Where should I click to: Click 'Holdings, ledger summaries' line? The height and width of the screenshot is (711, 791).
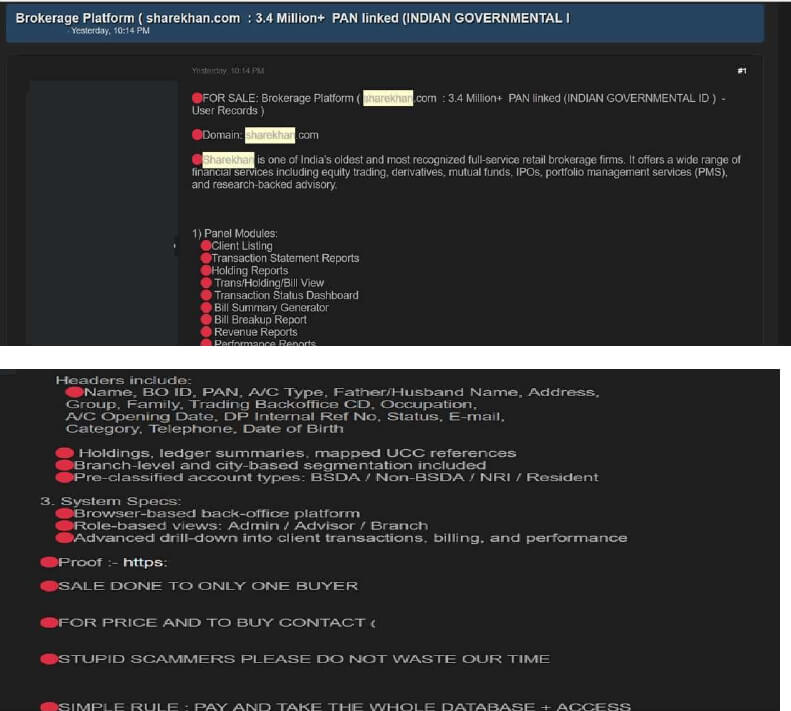pyautogui.click(x=297, y=453)
